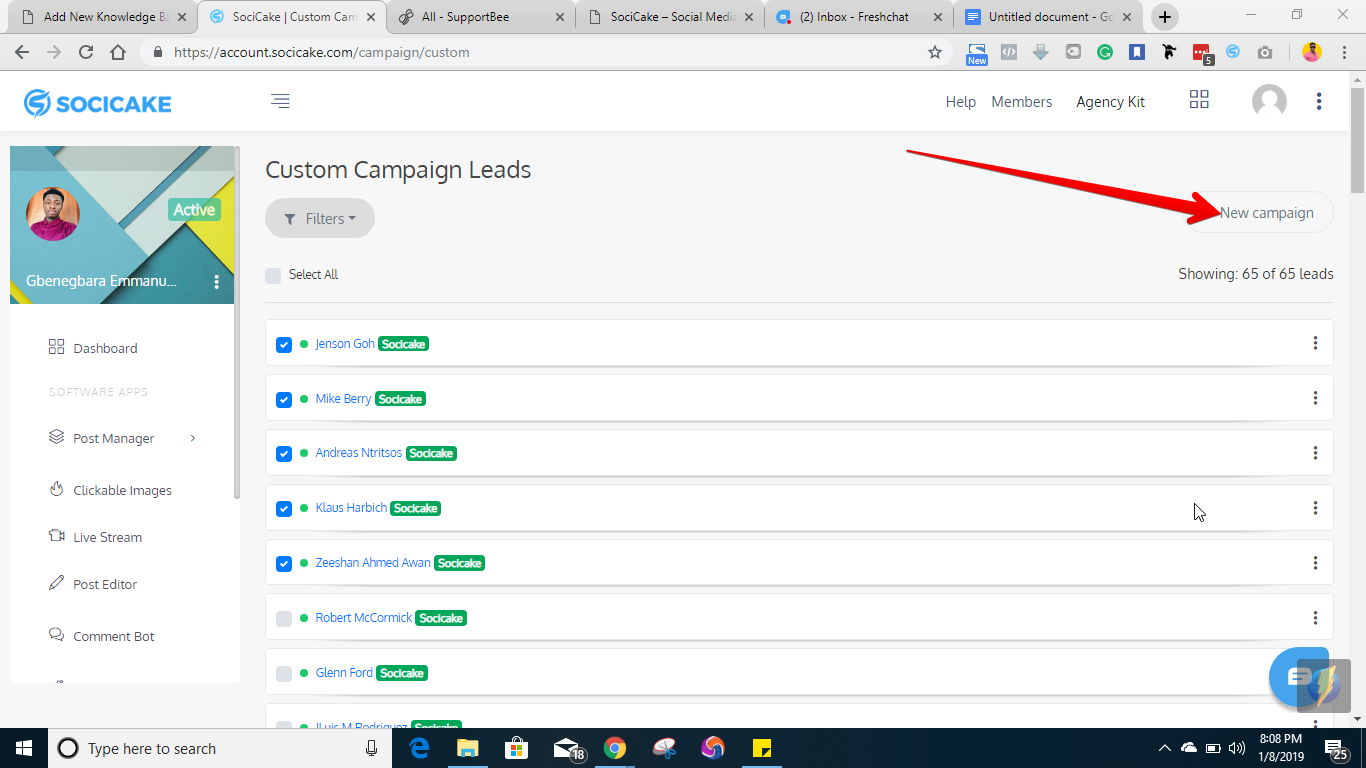This screenshot has height=768, width=1366.
Task: Switch to Untitled document Google Docs tab
Action: point(1048,17)
